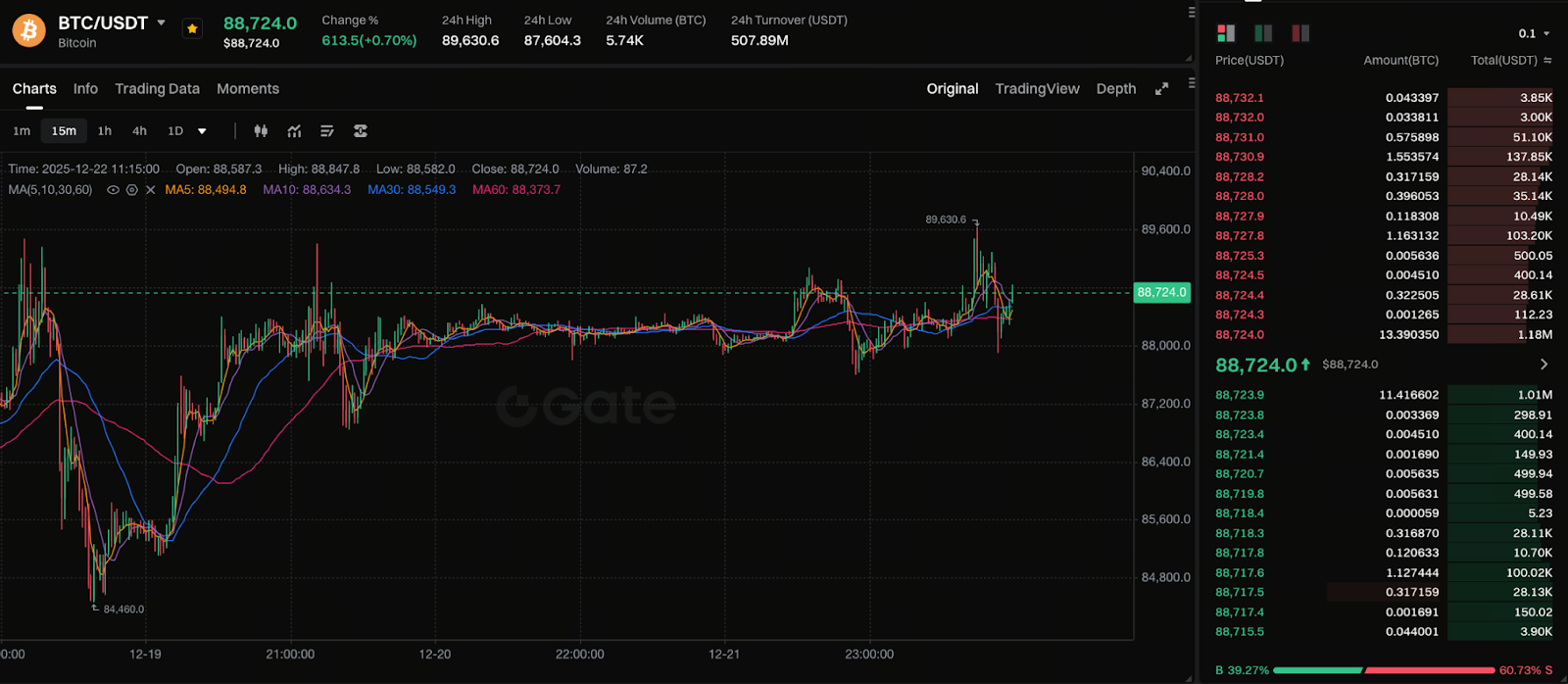This screenshot has height=684, width=1568.
Task: Open the 0.1 price precision dropdown
Action: tap(1534, 33)
